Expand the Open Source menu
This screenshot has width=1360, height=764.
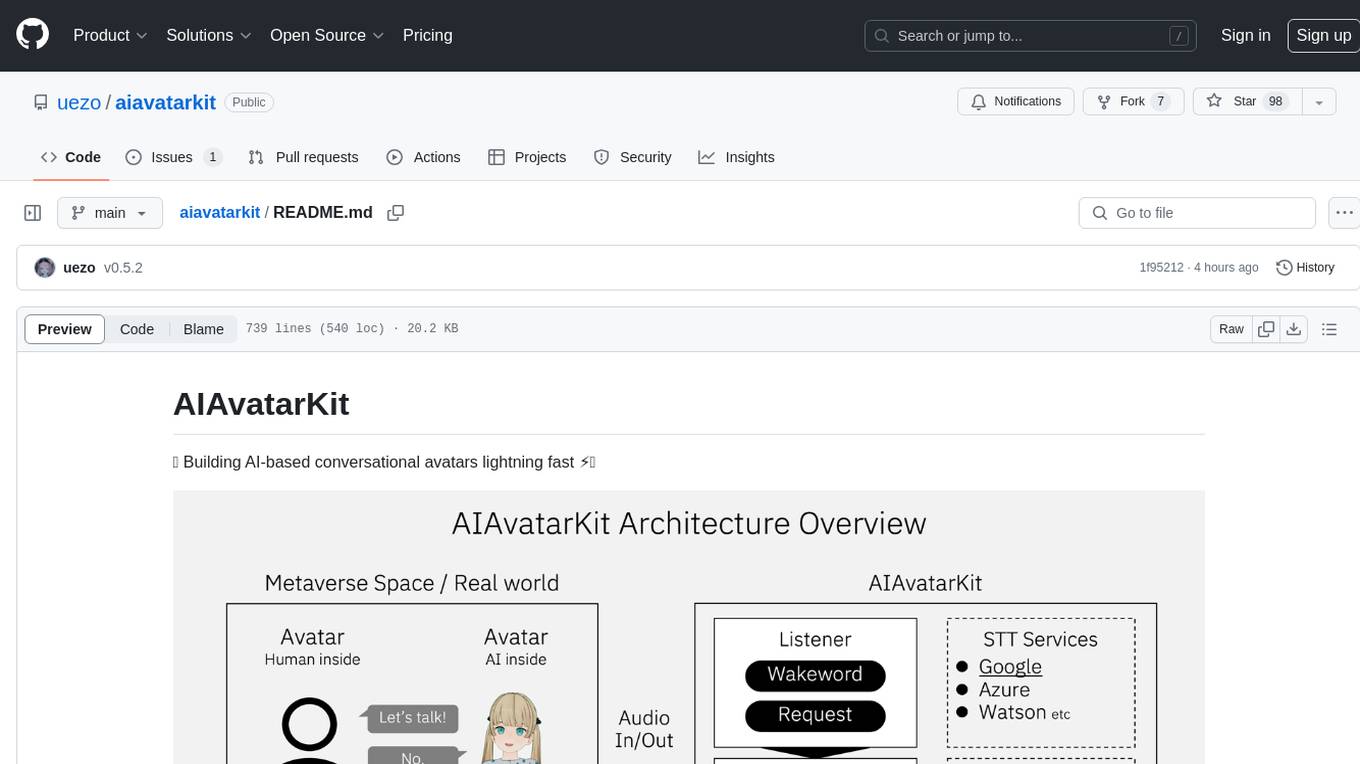click(x=327, y=35)
